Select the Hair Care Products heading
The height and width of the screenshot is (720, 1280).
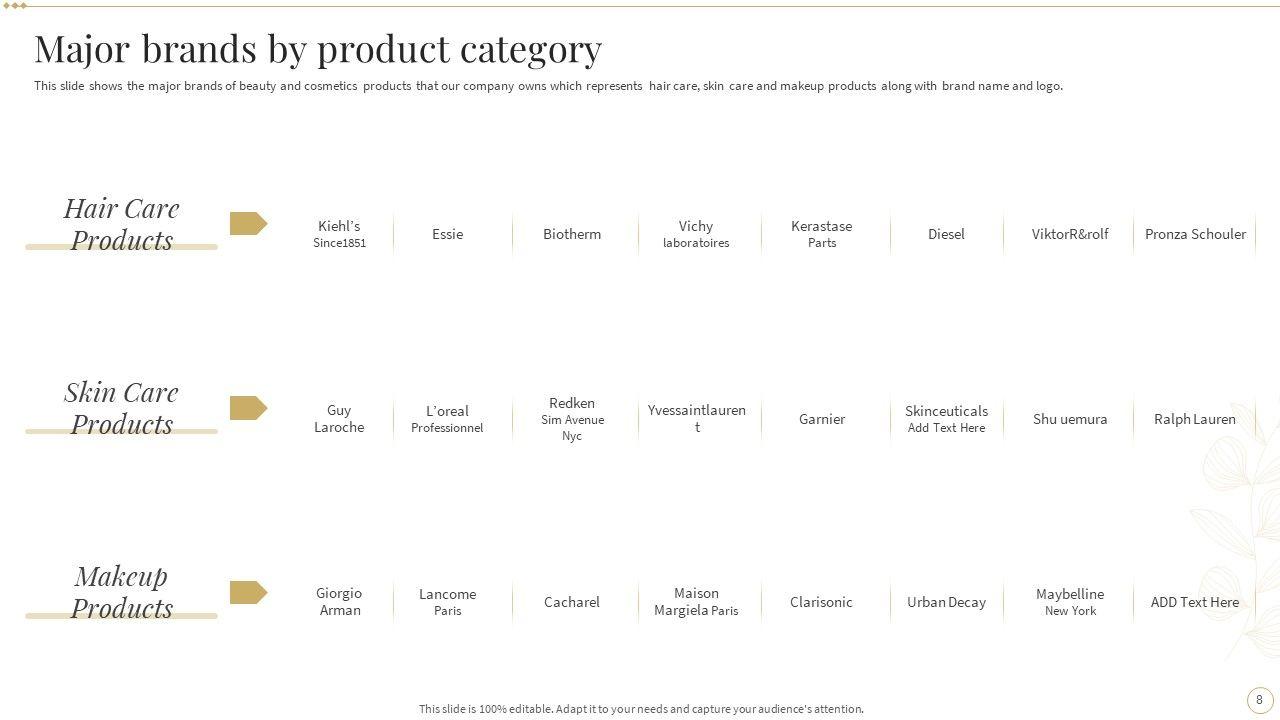coord(122,224)
